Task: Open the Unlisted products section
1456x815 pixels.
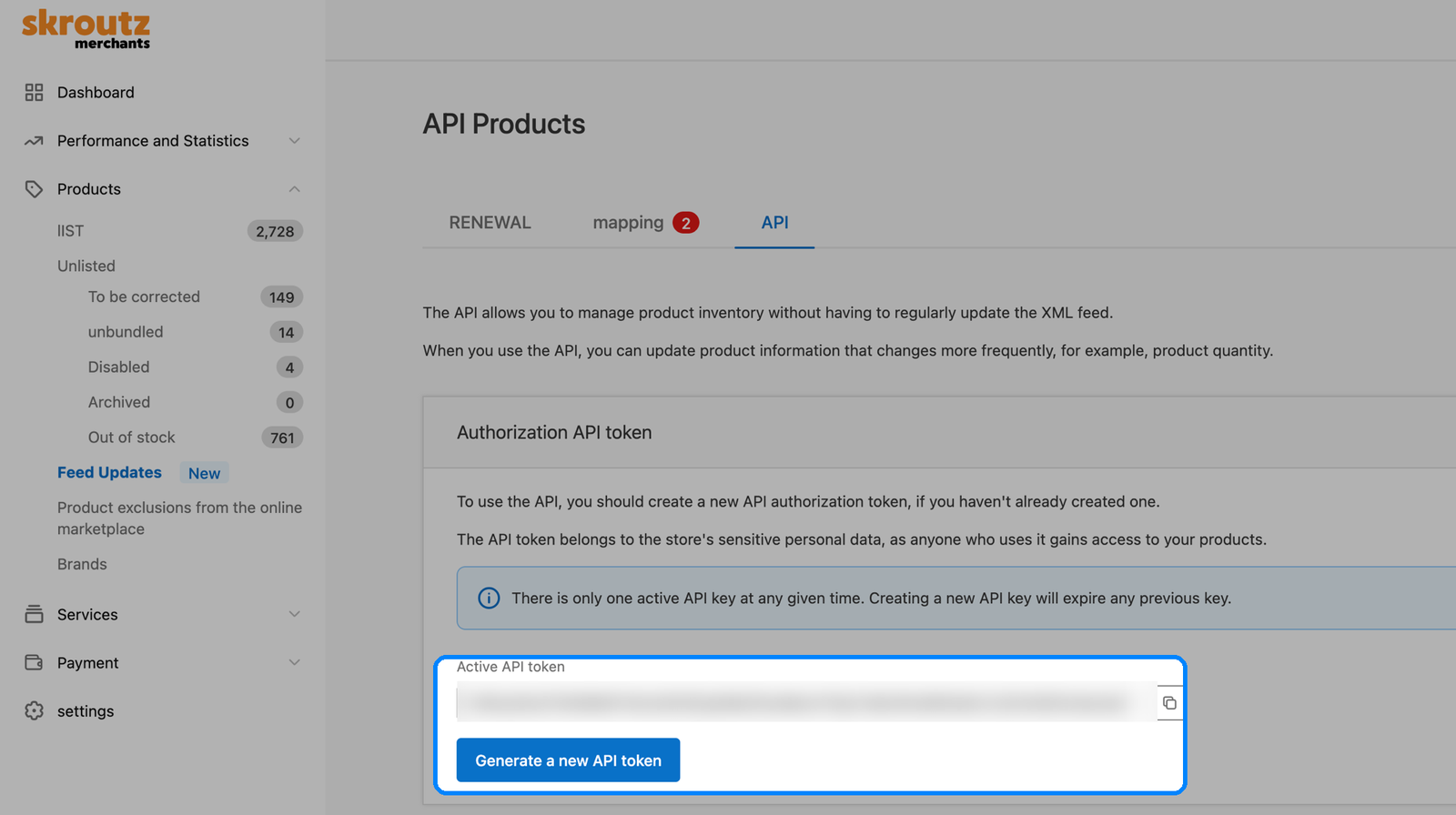Action: pos(86,266)
